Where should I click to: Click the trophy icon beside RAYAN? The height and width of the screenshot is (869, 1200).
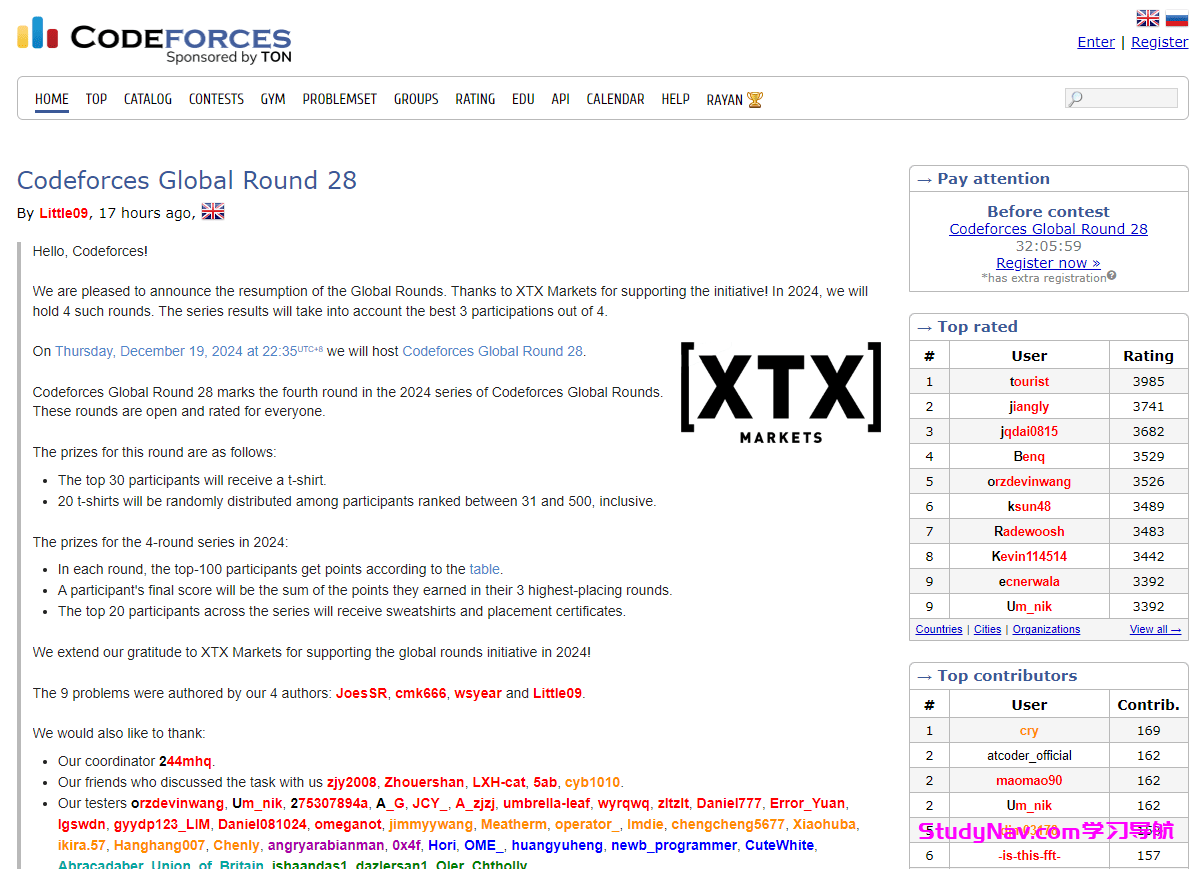coord(754,99)
